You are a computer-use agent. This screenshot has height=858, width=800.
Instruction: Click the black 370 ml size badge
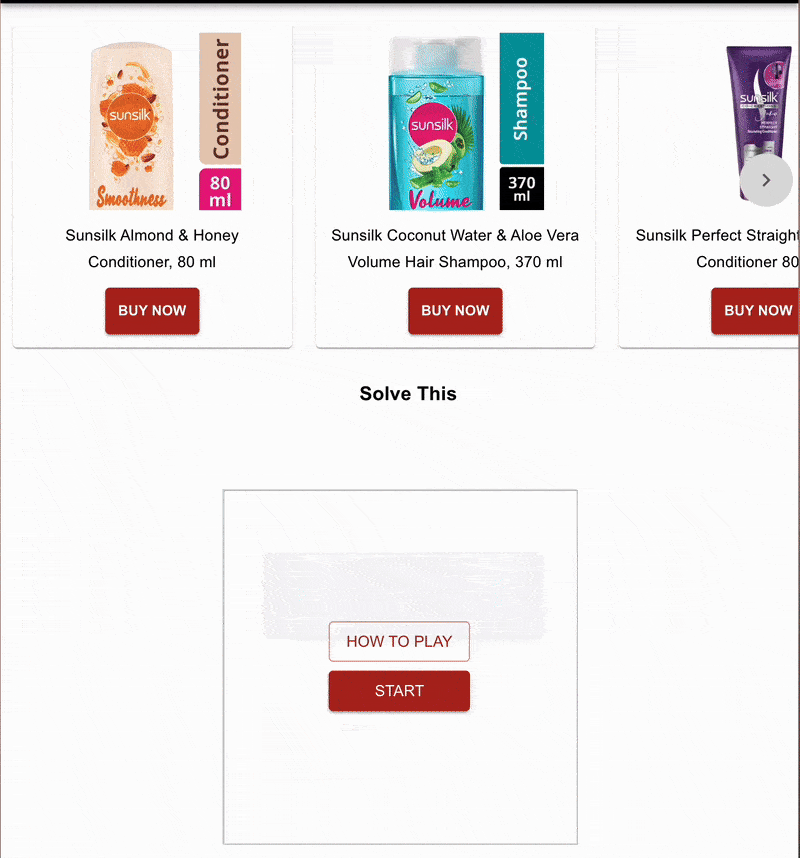tap(521, 189)
